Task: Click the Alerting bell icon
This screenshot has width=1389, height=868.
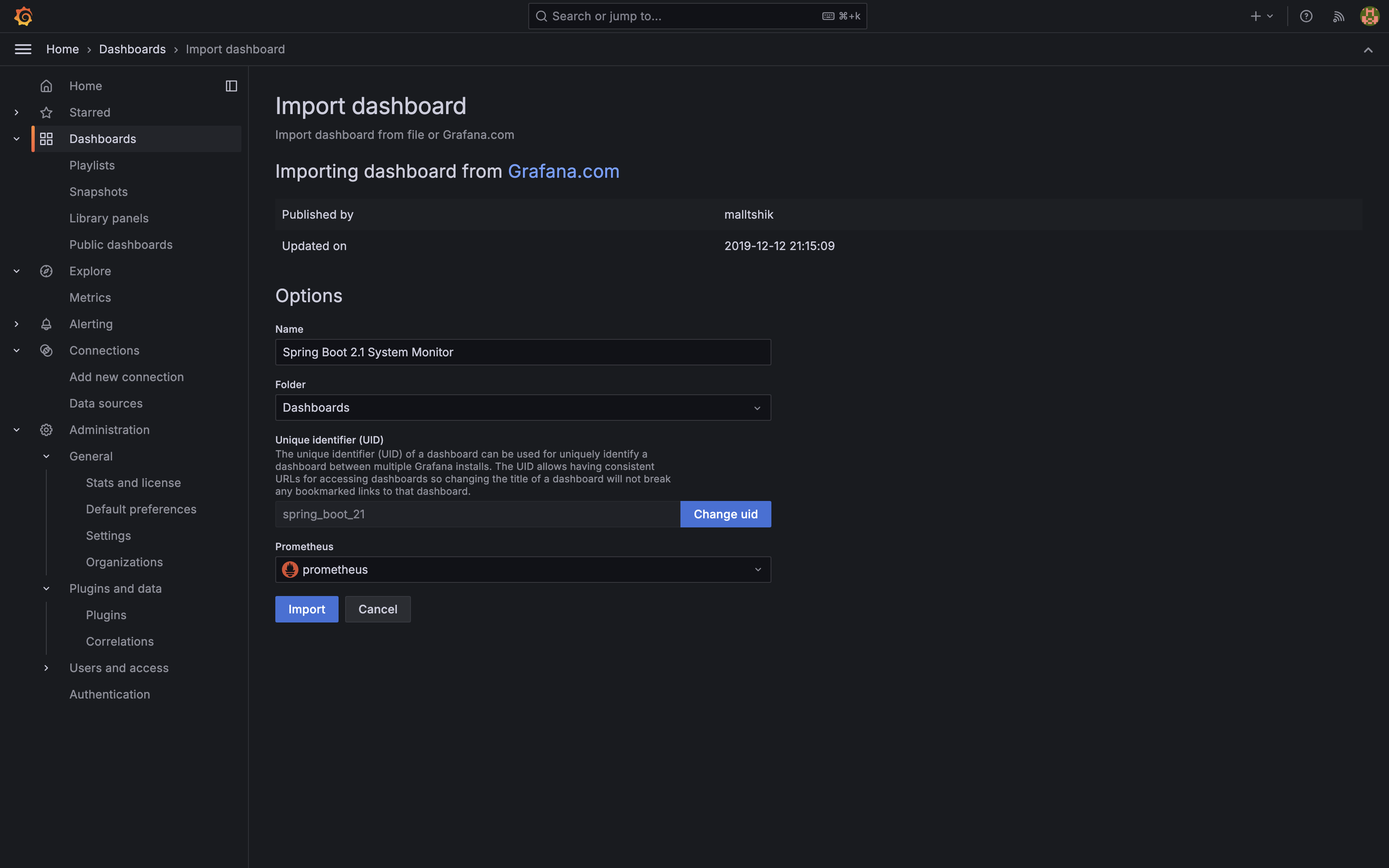Action: pos(46,324)
